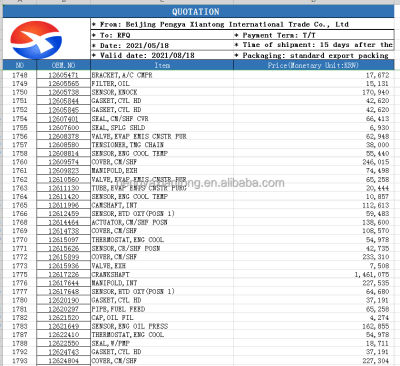Viewport: 400px width, 366px height.
Task: Select the Item column header
Action: pos(162,65)
